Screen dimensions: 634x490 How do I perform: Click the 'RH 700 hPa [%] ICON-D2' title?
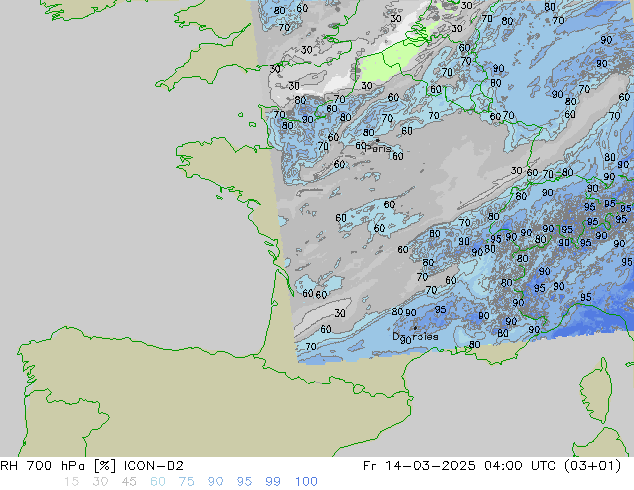point(92,466)
